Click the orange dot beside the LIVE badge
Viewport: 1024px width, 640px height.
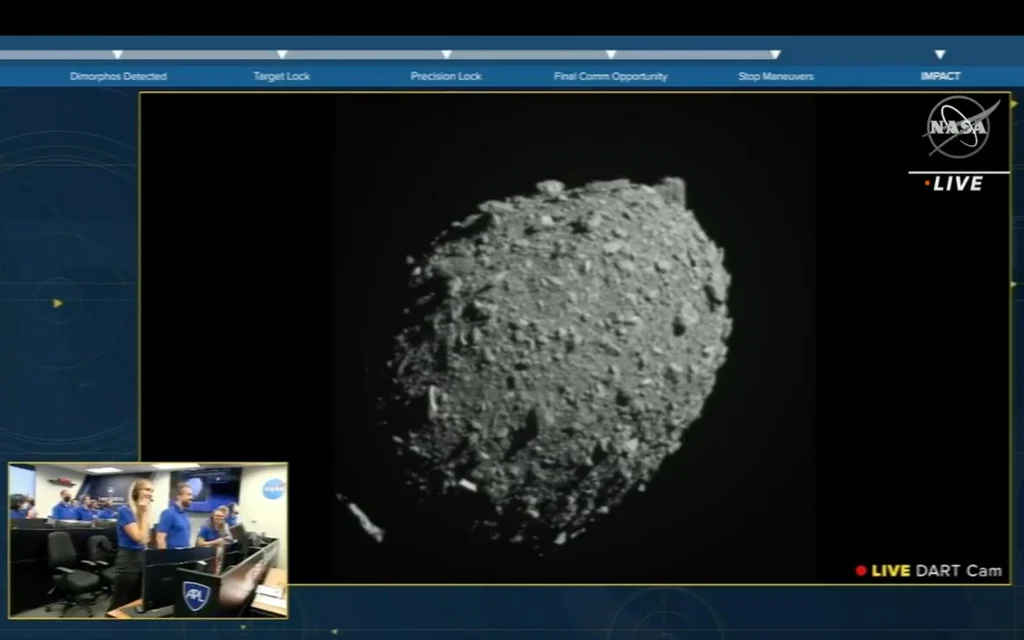pos(927,184)
